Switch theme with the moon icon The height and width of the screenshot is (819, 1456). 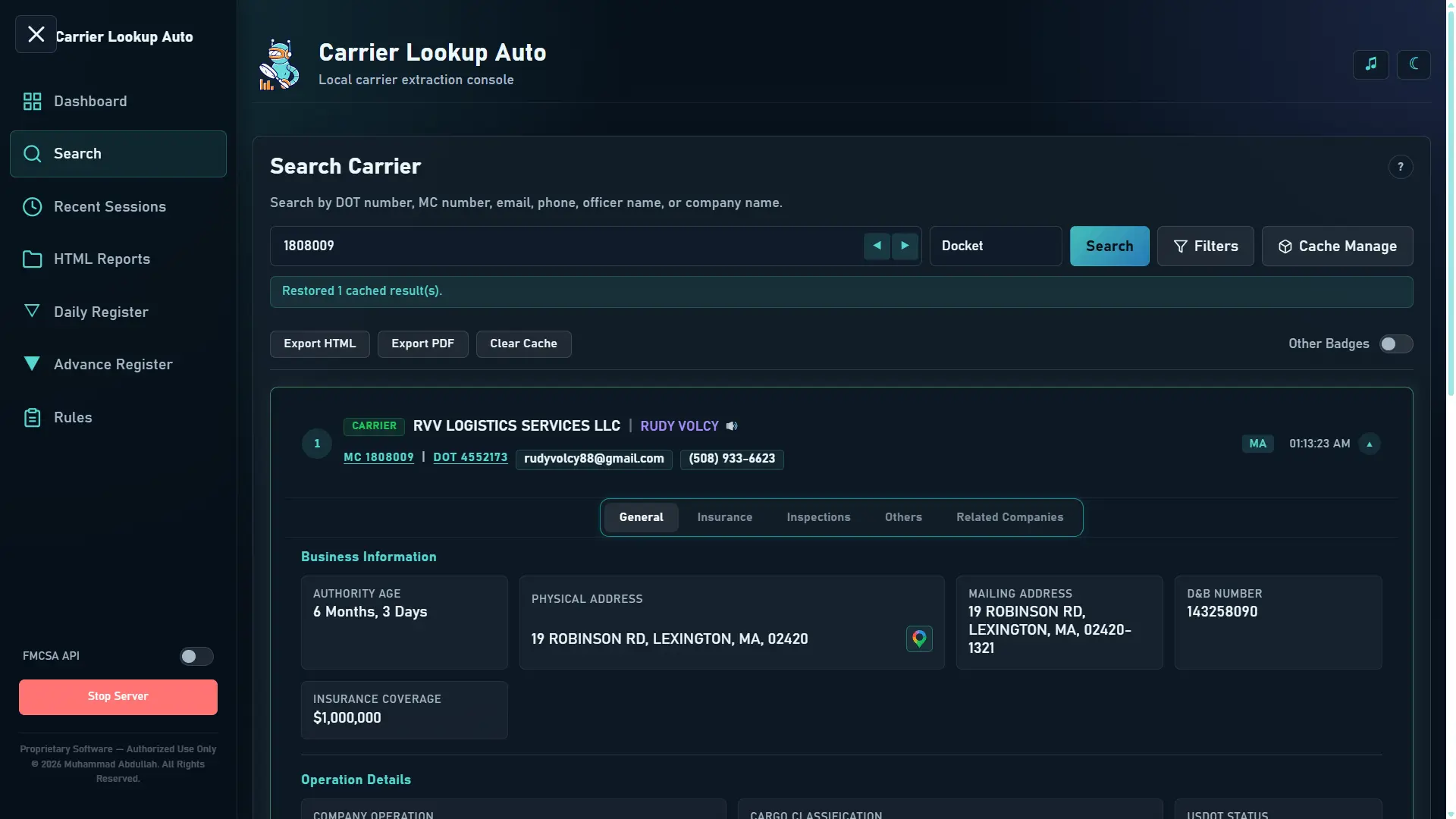point(1414,64)
